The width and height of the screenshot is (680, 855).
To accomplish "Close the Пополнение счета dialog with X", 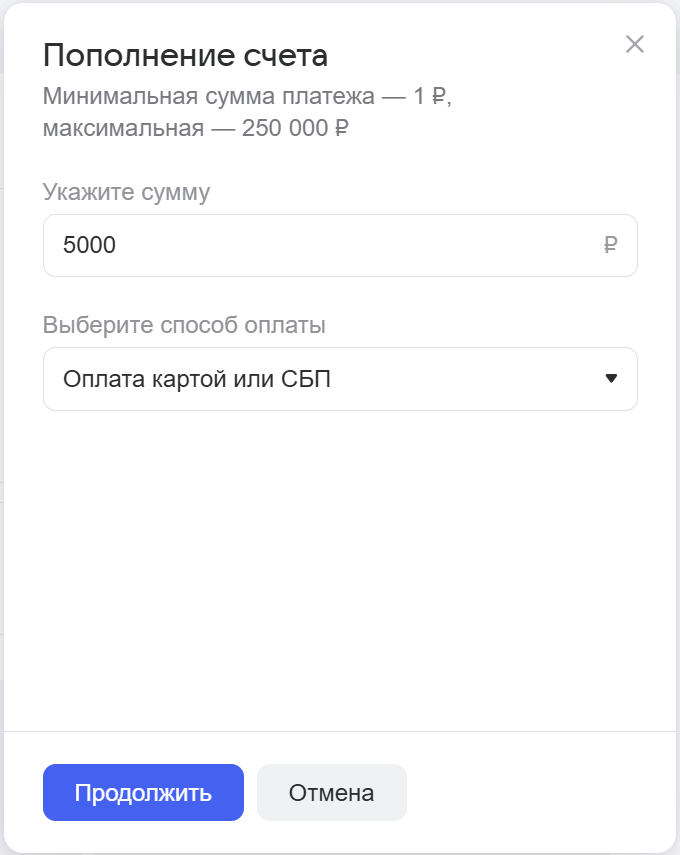I will [x=635, y=44].
